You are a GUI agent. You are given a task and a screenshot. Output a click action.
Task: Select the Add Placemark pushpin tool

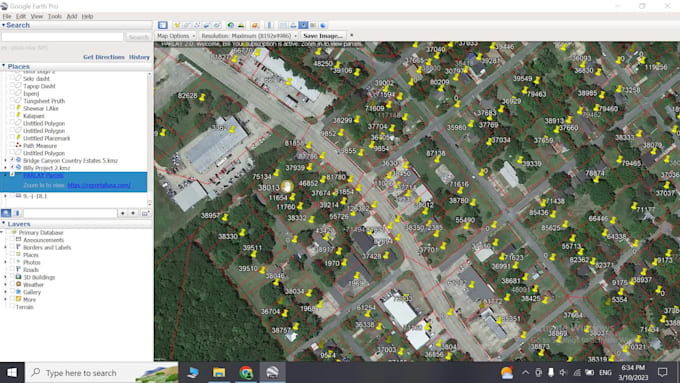(x=177, y=25)
